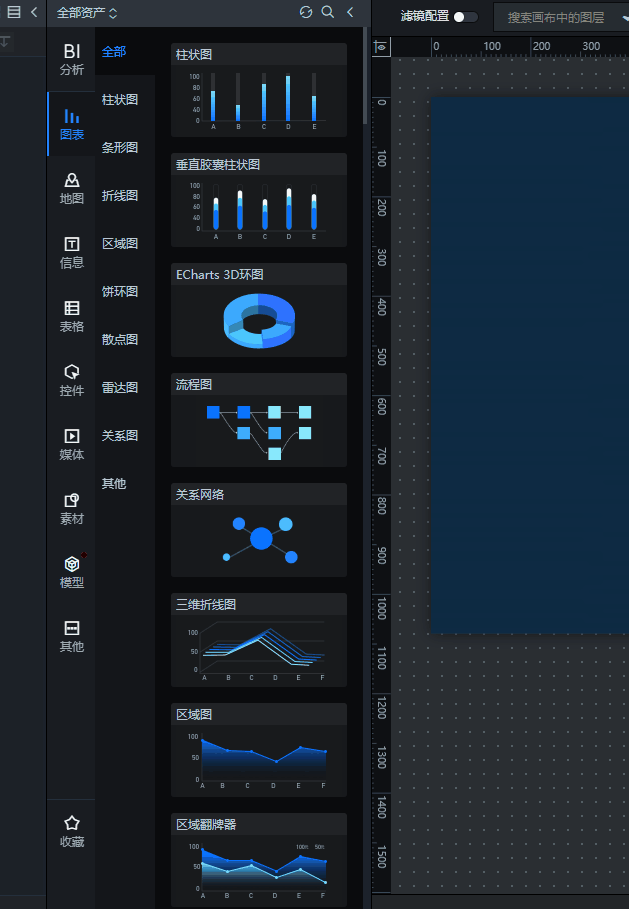Viewport: 629px width, 909px height.
Task: Click the 搜索画布中的图层 search field
Action: coord(560,17)
